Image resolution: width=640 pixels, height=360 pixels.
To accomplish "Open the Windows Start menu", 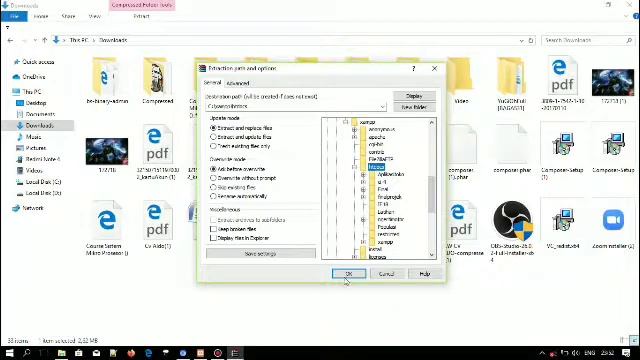I will tap(9, 353).
